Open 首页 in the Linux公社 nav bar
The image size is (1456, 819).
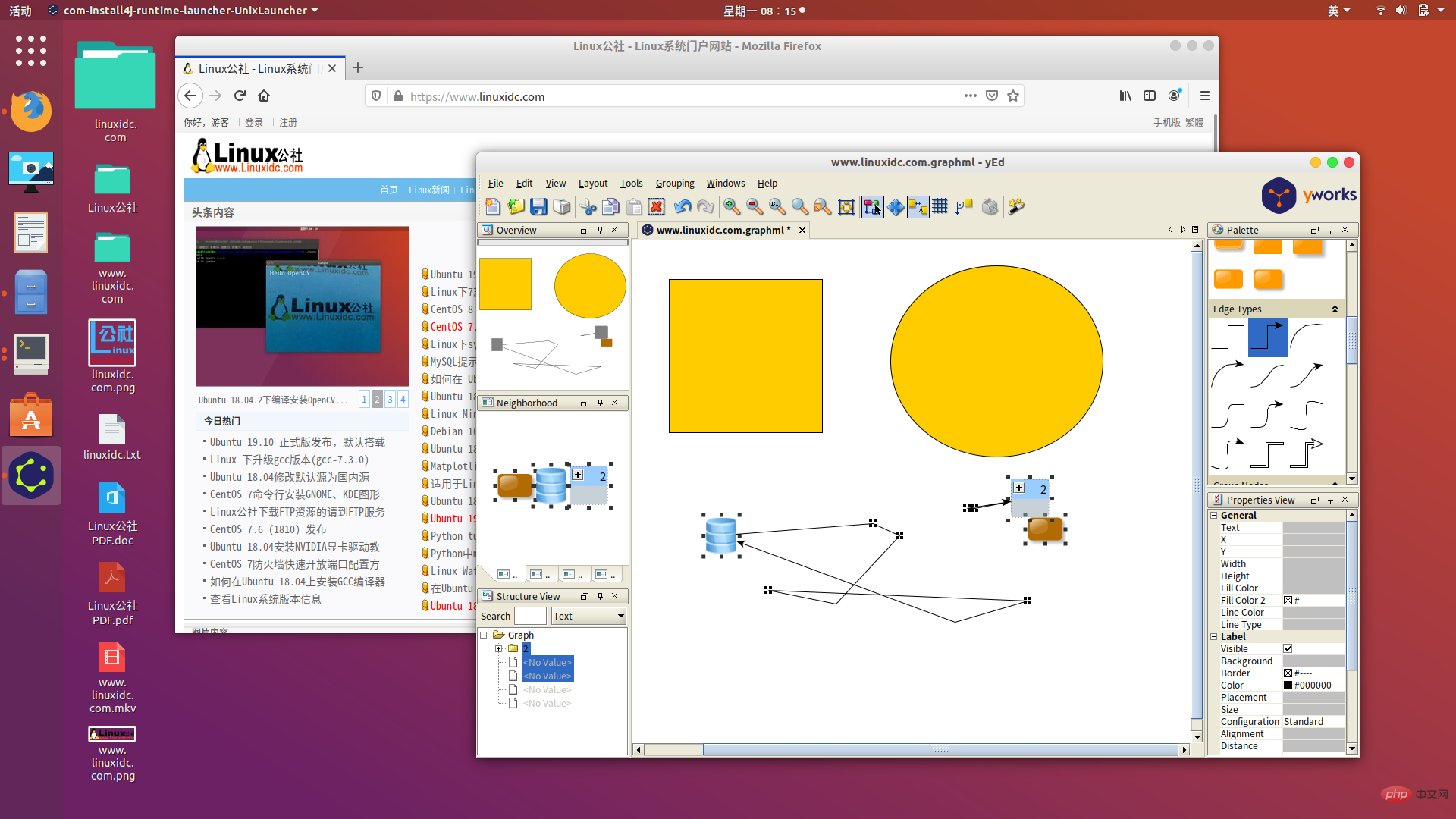(x=389, y=190)
